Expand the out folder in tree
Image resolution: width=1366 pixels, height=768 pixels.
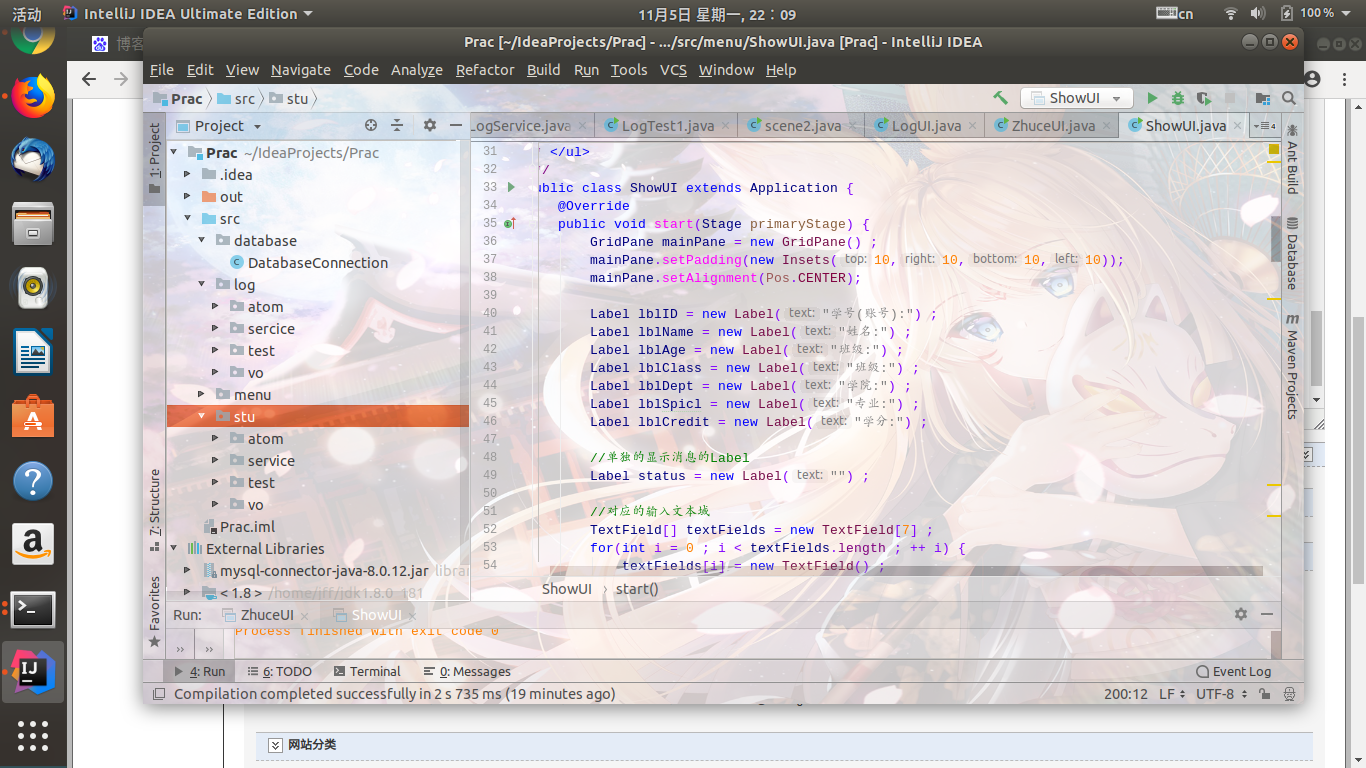point(187,197)
